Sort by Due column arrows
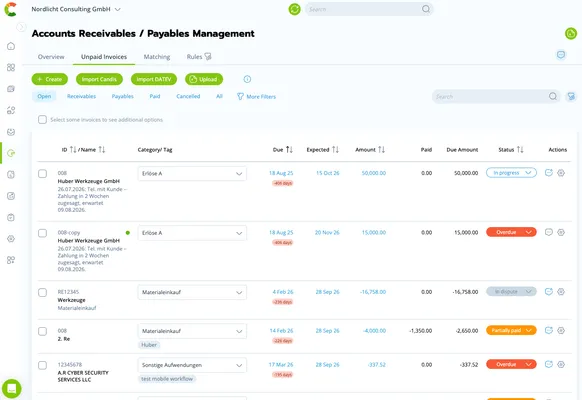Viewport: 582px width, 400px height. coord(290,150)
